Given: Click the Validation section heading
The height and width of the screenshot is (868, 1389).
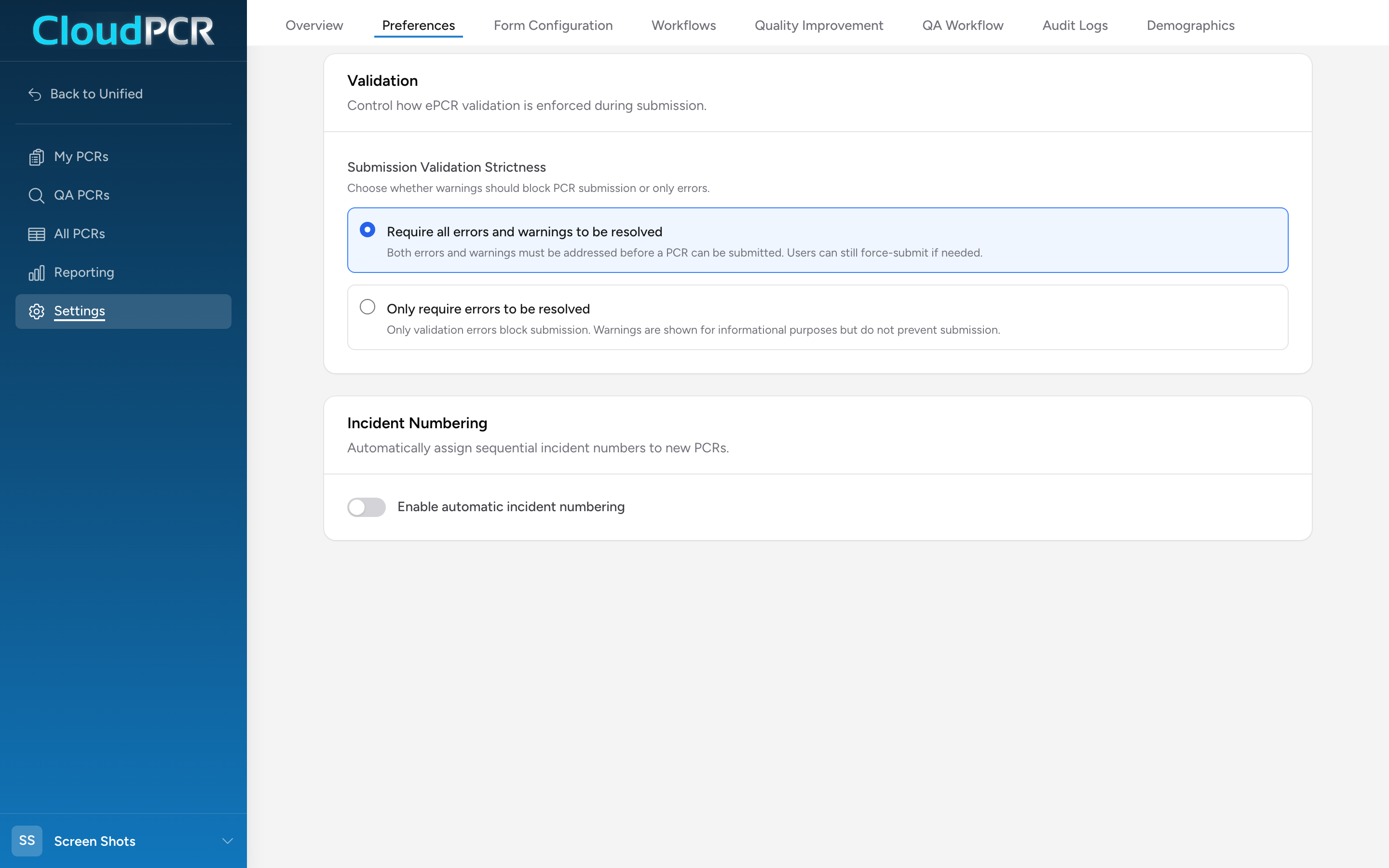Looking at the screenshot, I should (x=382, y=81).
